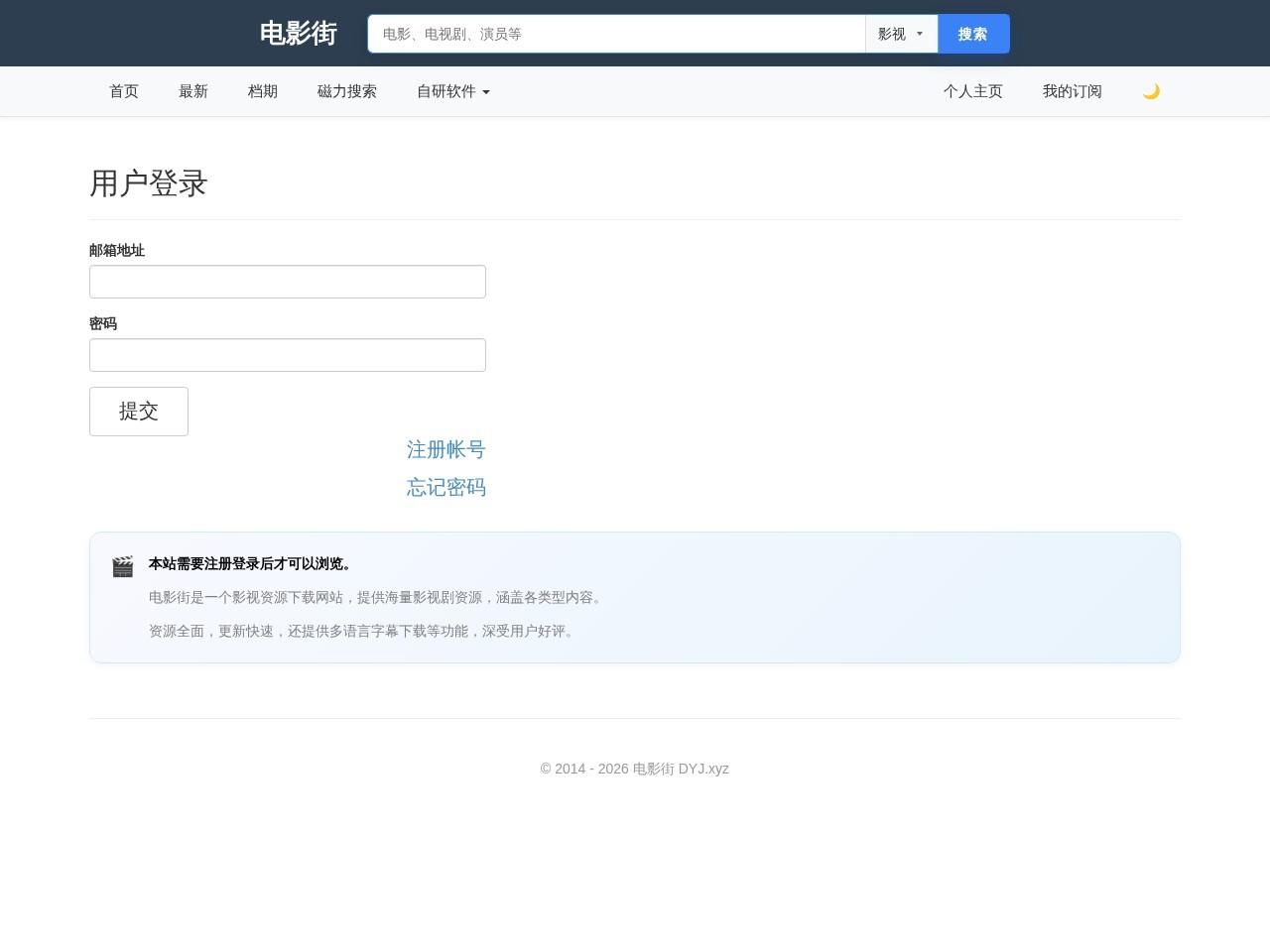Click the blue 搜索 button

(x=973, y=34)
